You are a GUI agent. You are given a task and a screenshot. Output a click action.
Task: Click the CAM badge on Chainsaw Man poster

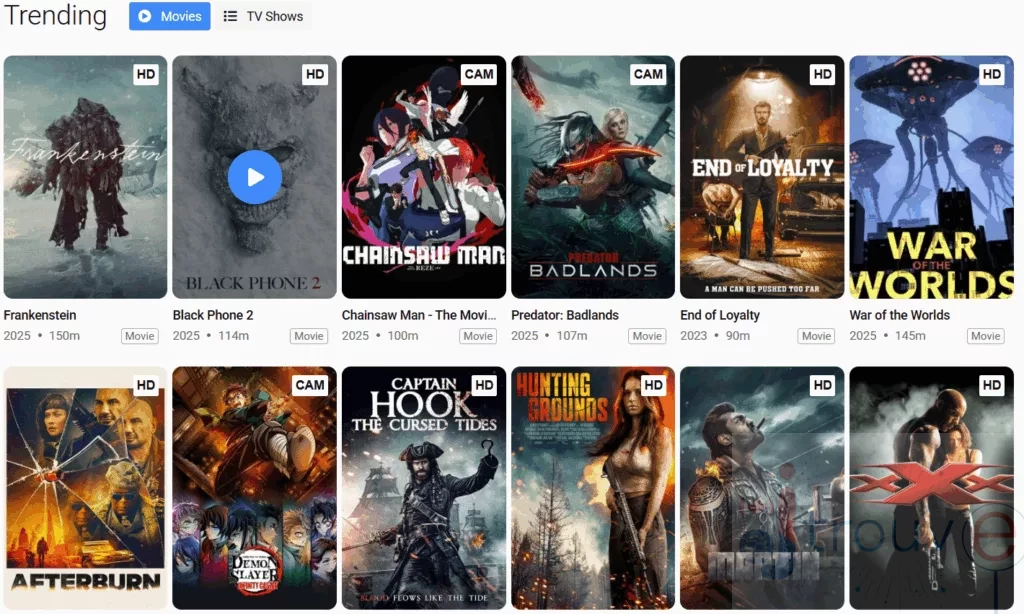pyautogui.click(x=479, y=74)
